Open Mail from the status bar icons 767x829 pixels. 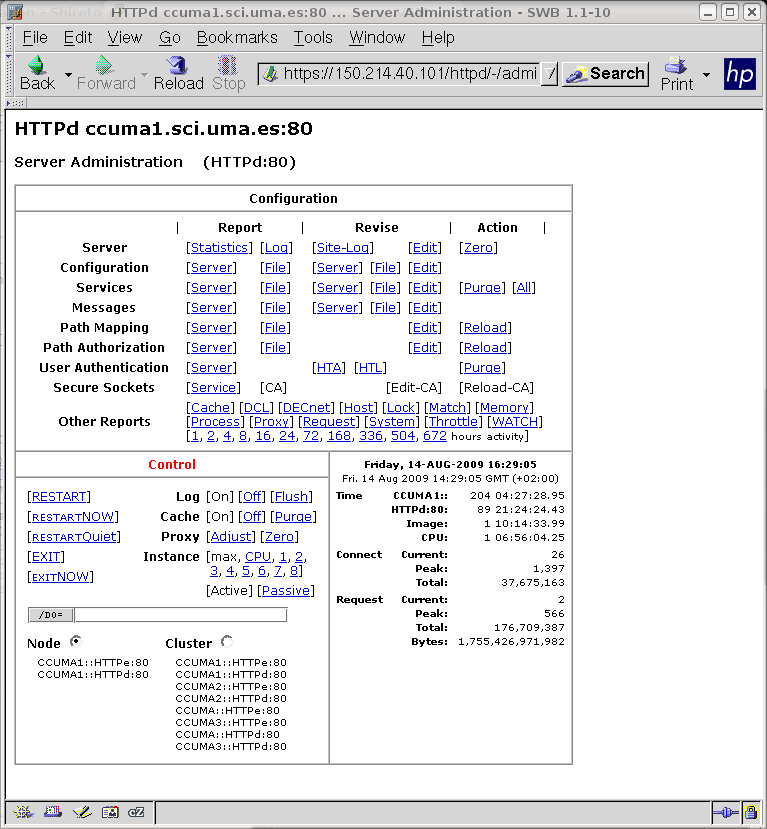51,812
